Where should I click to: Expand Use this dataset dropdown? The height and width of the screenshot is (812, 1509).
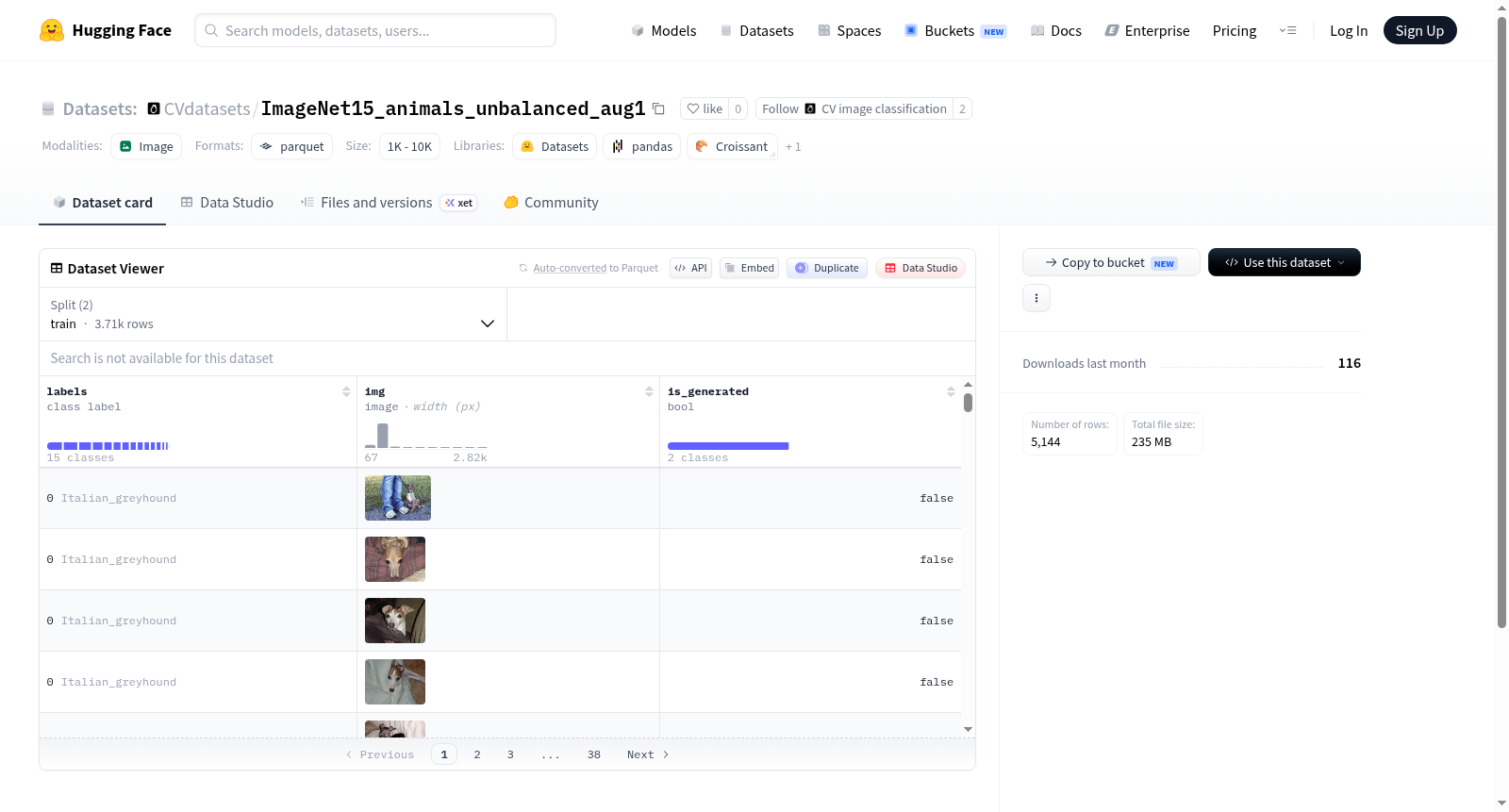point(1285,262)
